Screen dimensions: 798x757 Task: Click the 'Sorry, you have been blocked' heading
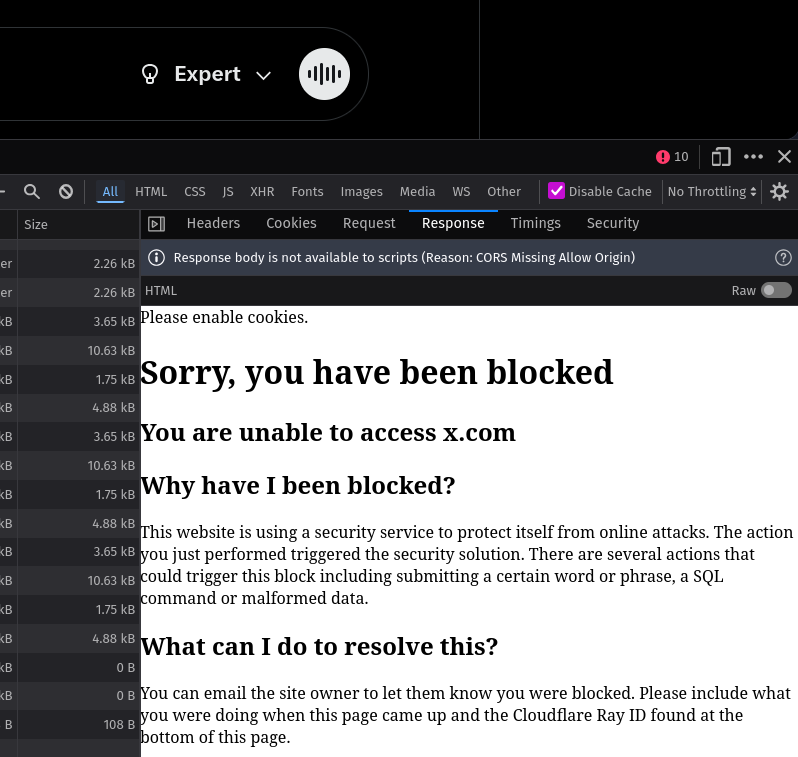pos(377,372)
